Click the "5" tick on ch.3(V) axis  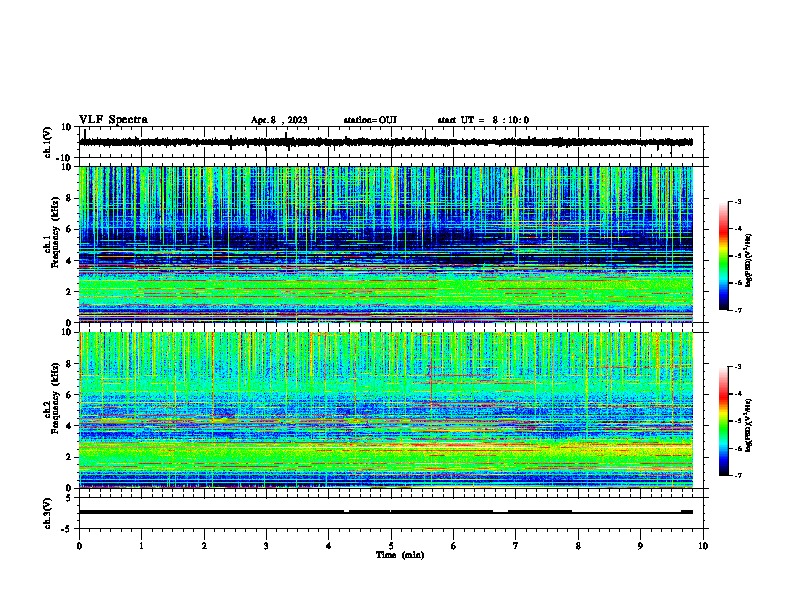(69, 497)
